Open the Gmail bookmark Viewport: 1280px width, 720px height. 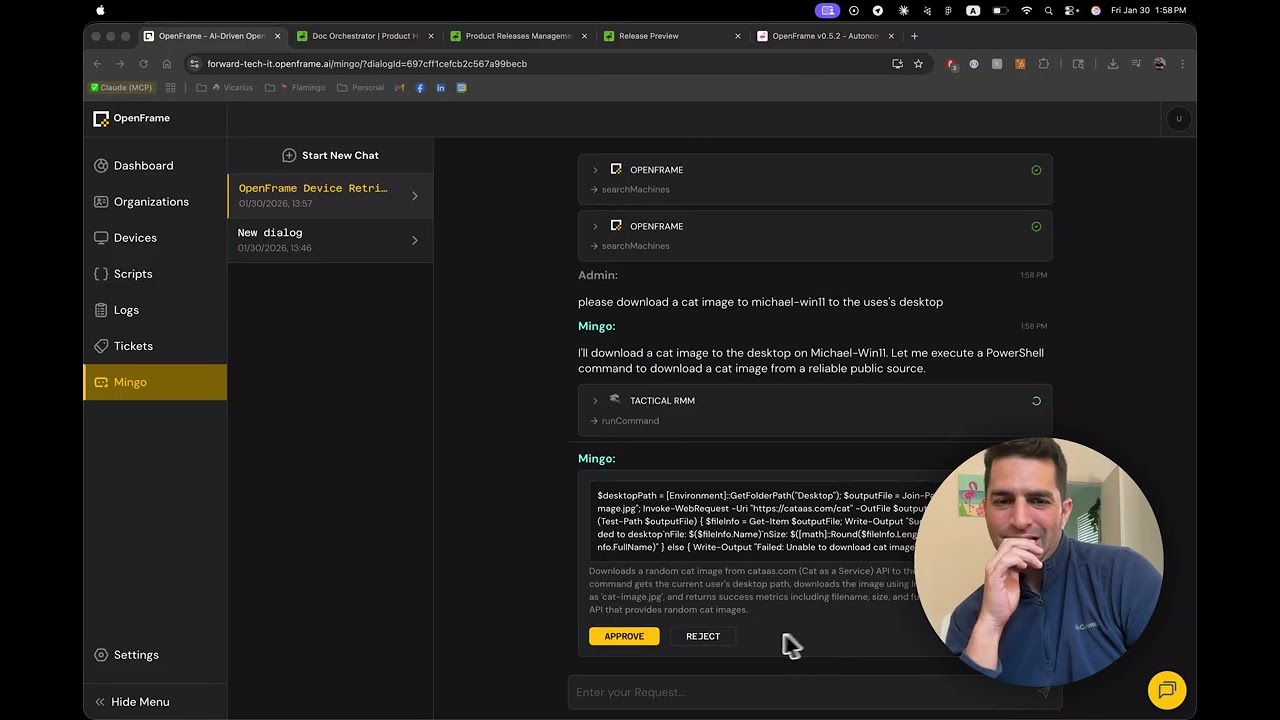pyautogui.click(x=400, y=88)
